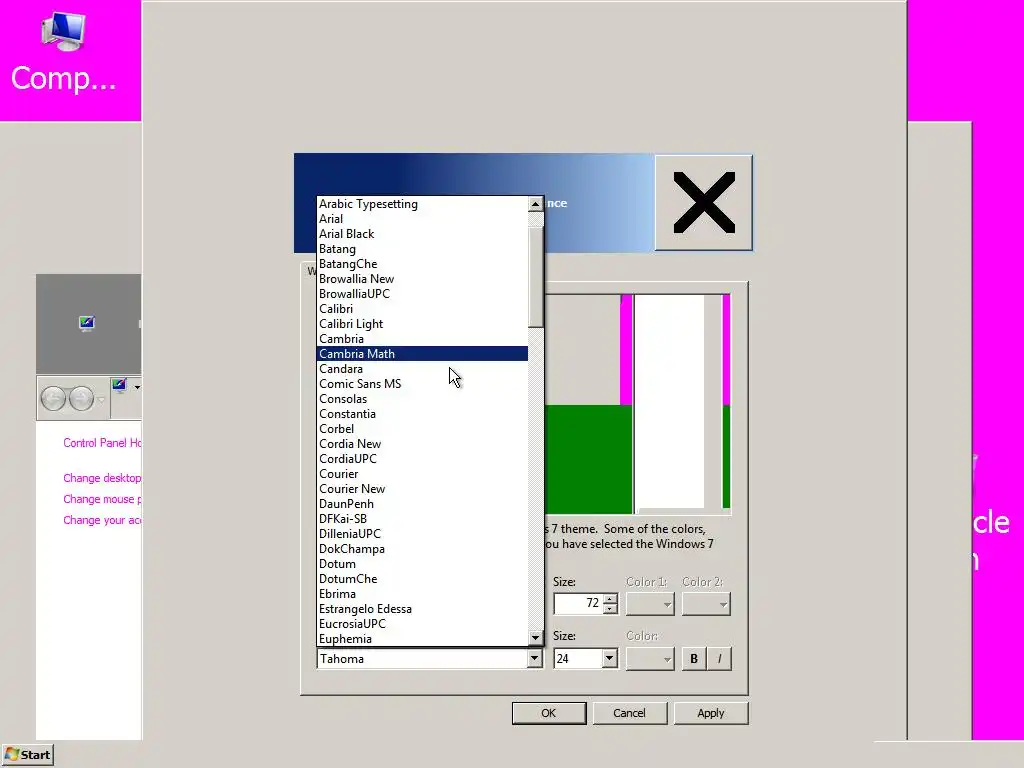Open the font Color dropdown

[x=649, y=658]
